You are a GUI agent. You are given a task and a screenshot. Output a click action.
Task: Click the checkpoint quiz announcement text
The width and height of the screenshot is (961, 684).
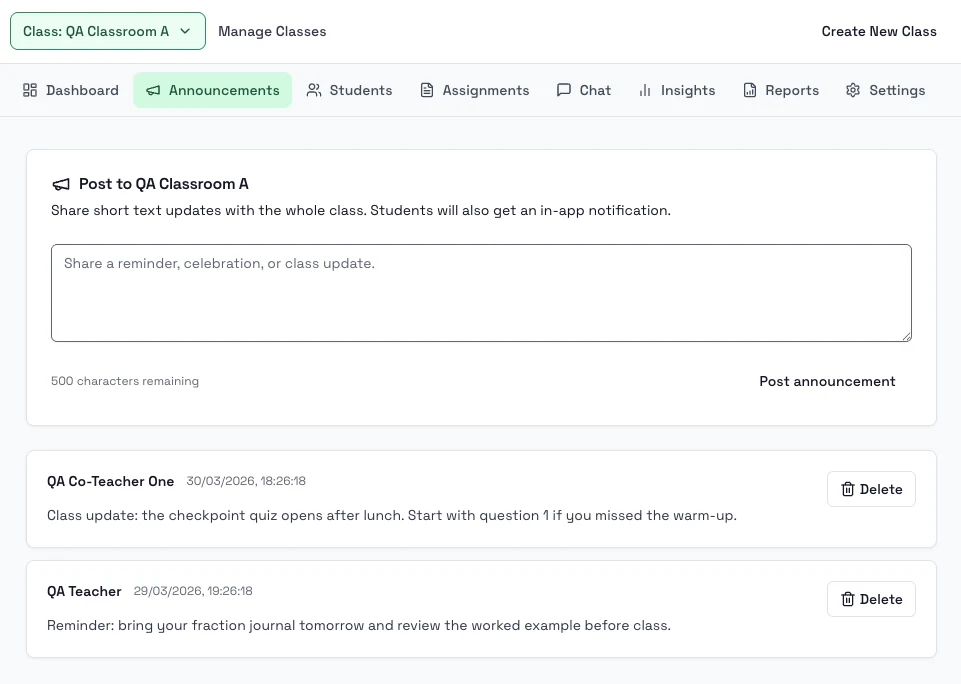tap(391, 515)
